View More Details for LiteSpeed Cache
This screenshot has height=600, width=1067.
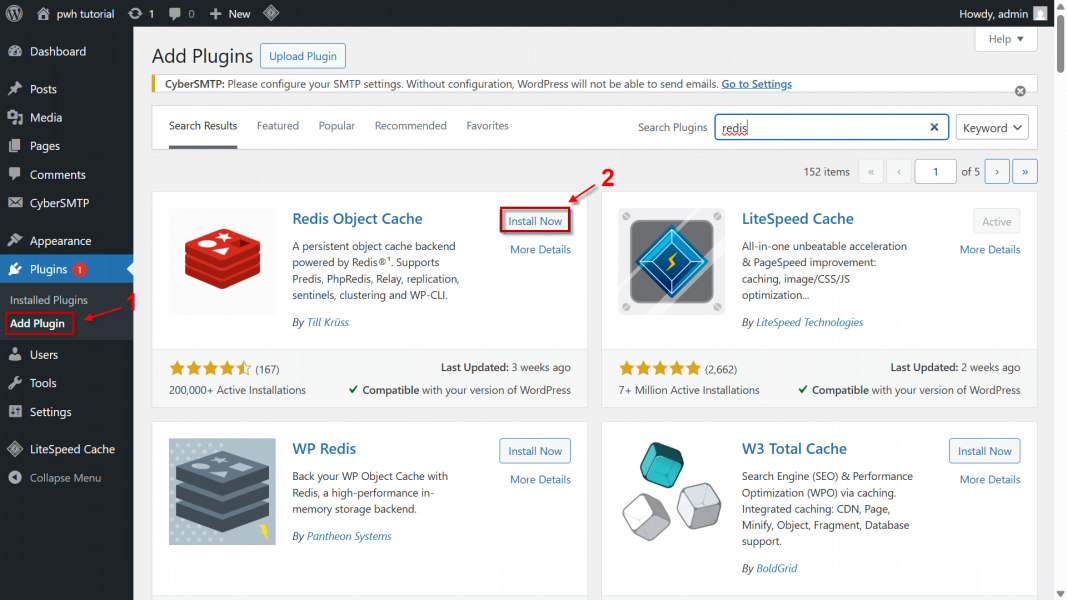989,250
